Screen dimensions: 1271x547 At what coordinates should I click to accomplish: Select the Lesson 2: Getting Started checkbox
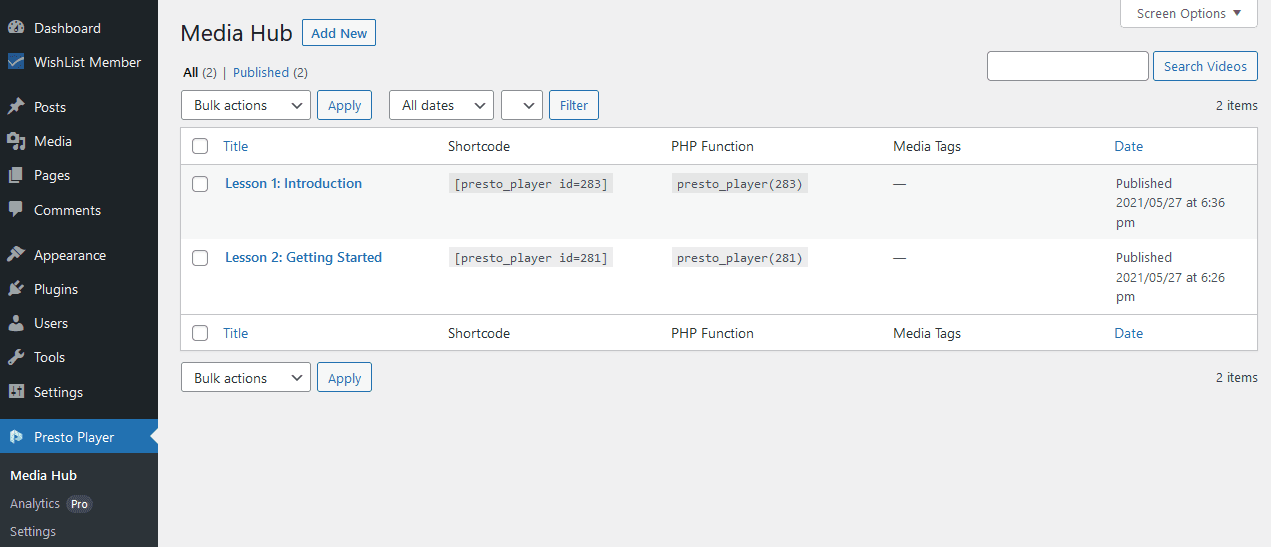click(200, 258)
